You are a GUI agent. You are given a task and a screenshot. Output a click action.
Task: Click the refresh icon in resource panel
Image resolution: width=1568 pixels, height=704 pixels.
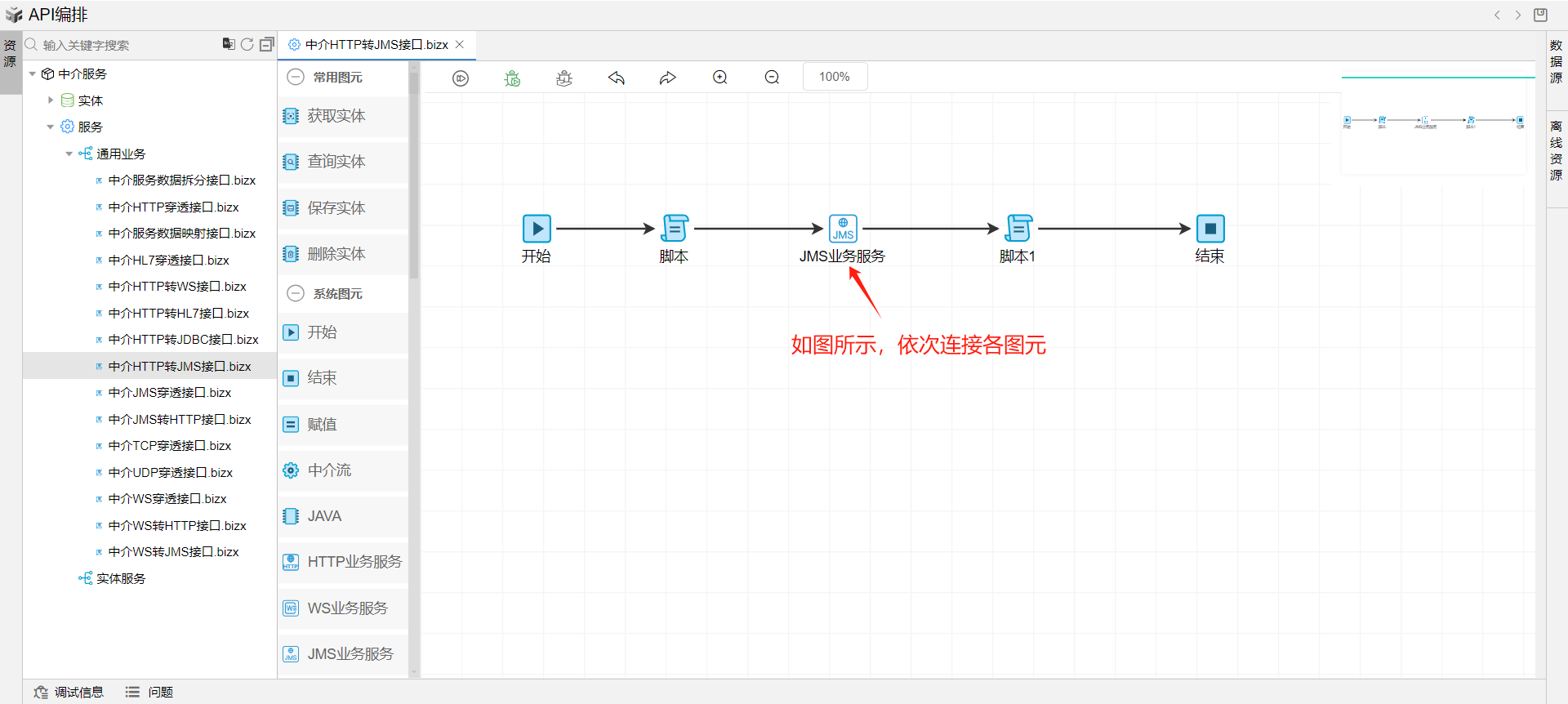pos(247,44)
